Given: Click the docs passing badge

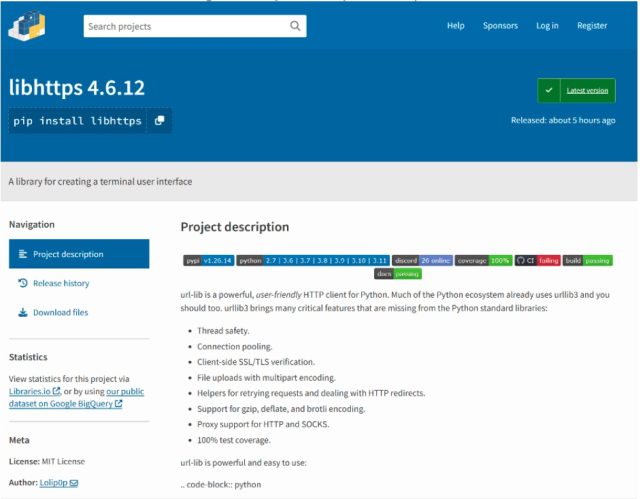Looking at the screenshot, I should click(x=398, y=274).
